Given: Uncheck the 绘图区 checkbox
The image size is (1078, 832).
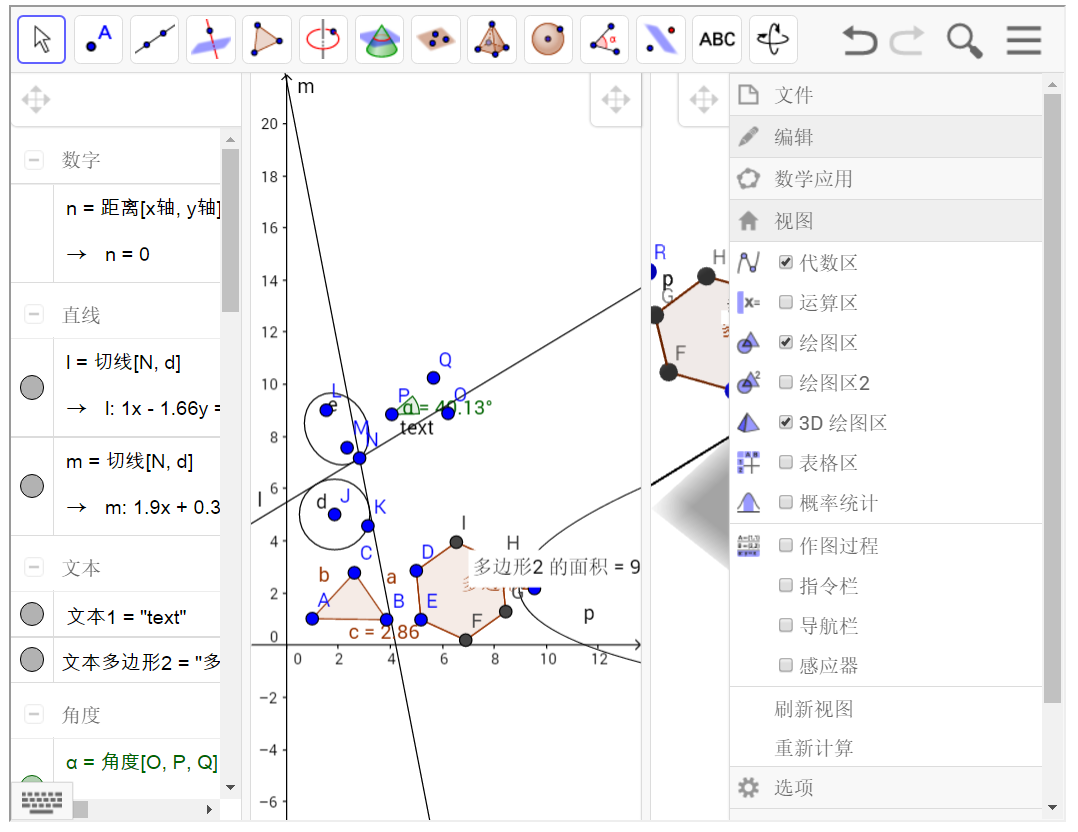Looking at the screenshot, I should point(786,342).
